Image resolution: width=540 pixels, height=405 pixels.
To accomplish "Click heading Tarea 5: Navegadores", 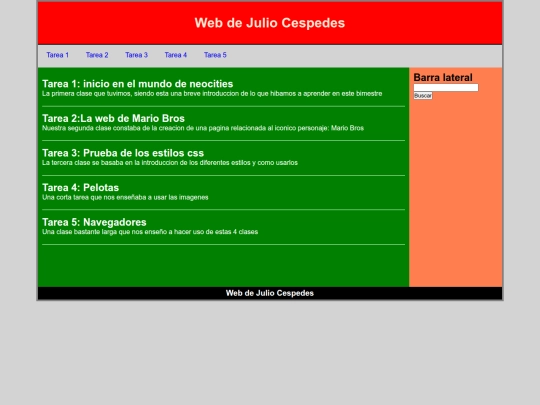I will click(x=94, y=222).
